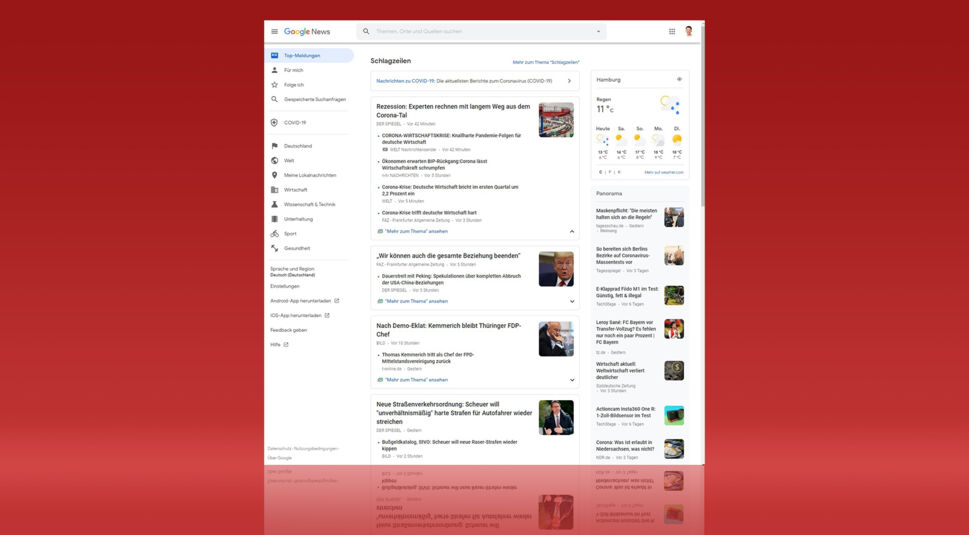View Mehr zum Thema under Beziehung beenden story
Viewport: 969px width, 535px height.
tap(416, 301)
